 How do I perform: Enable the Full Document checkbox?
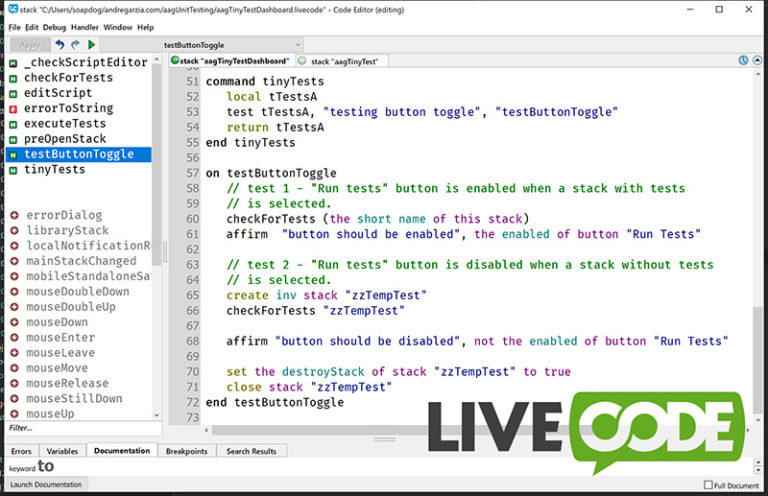tap(709, 485)
